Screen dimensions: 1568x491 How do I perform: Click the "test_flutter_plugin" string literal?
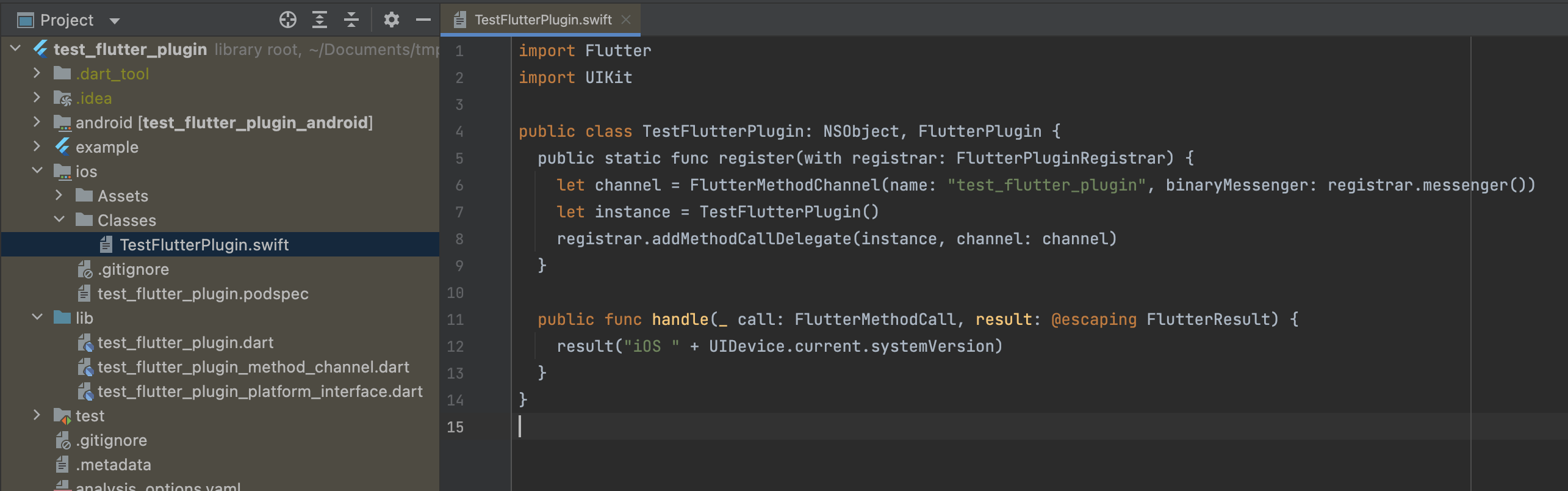point(1046,185)
